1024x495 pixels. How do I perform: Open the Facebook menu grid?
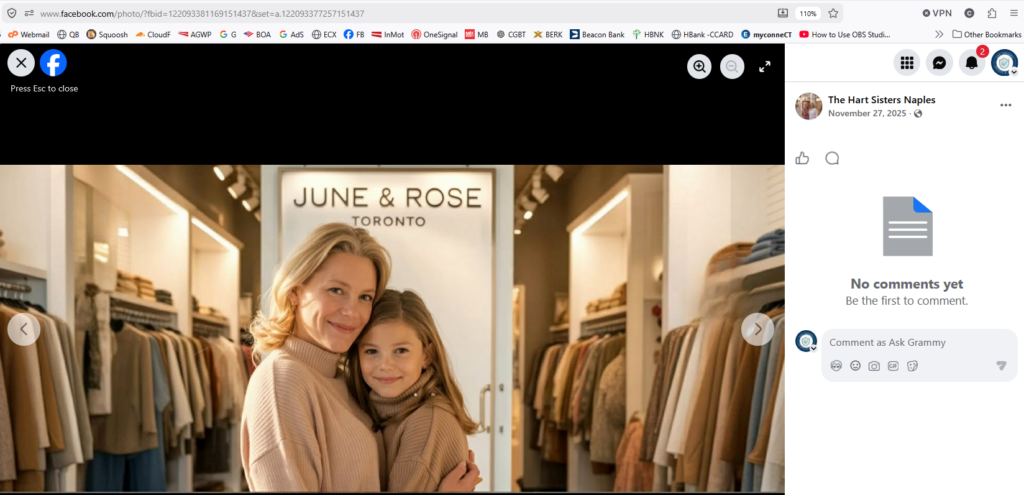coord(906,63)
